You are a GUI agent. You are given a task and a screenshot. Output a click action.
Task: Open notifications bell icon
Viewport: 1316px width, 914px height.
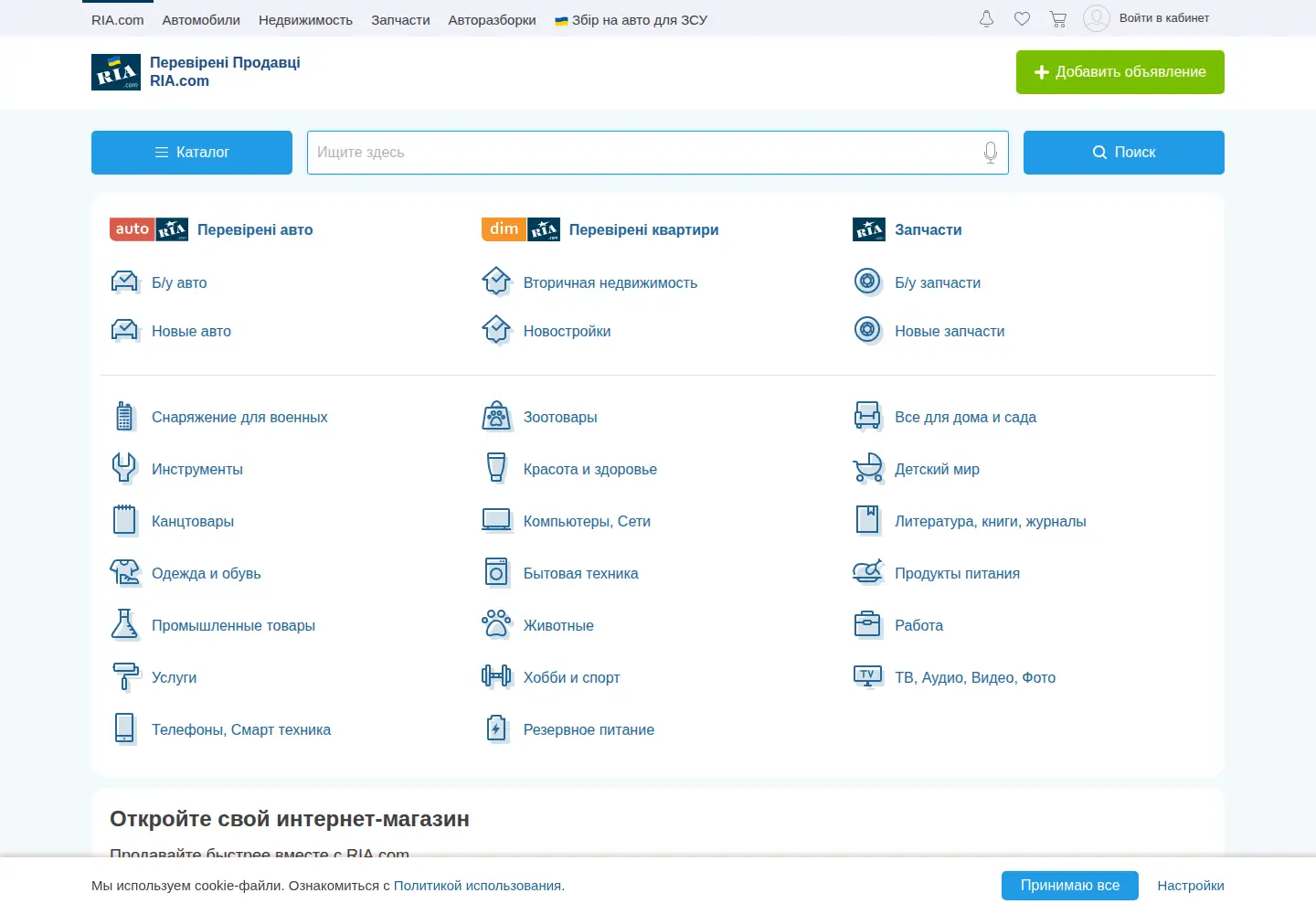pyautogui.click(x=986, y=18)
